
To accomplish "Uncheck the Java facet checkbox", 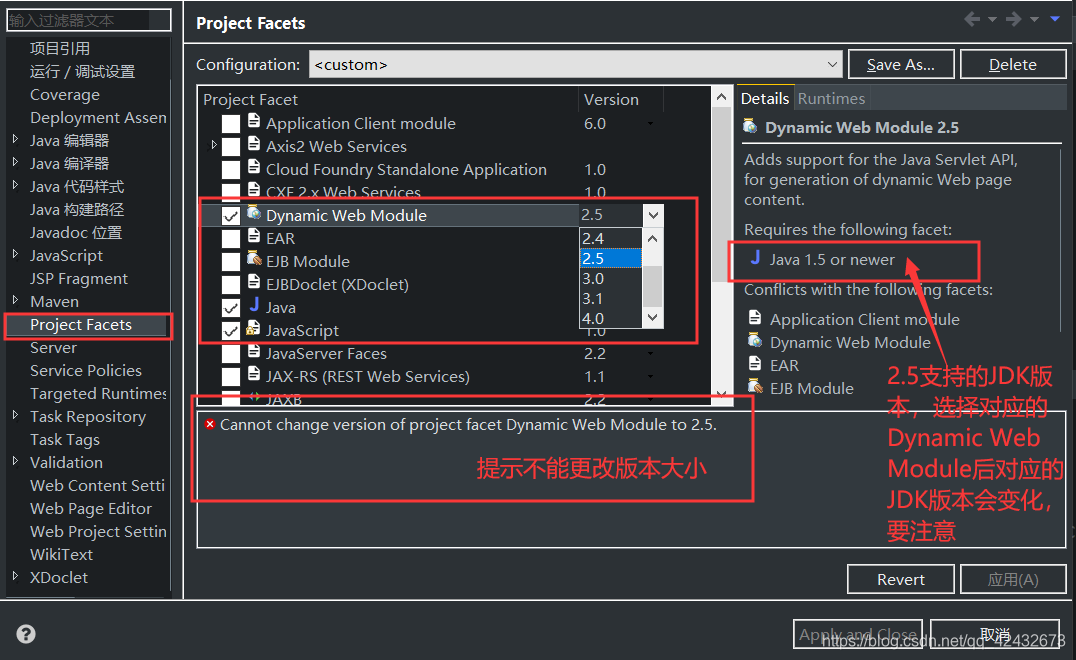I will tap(231, 307).
